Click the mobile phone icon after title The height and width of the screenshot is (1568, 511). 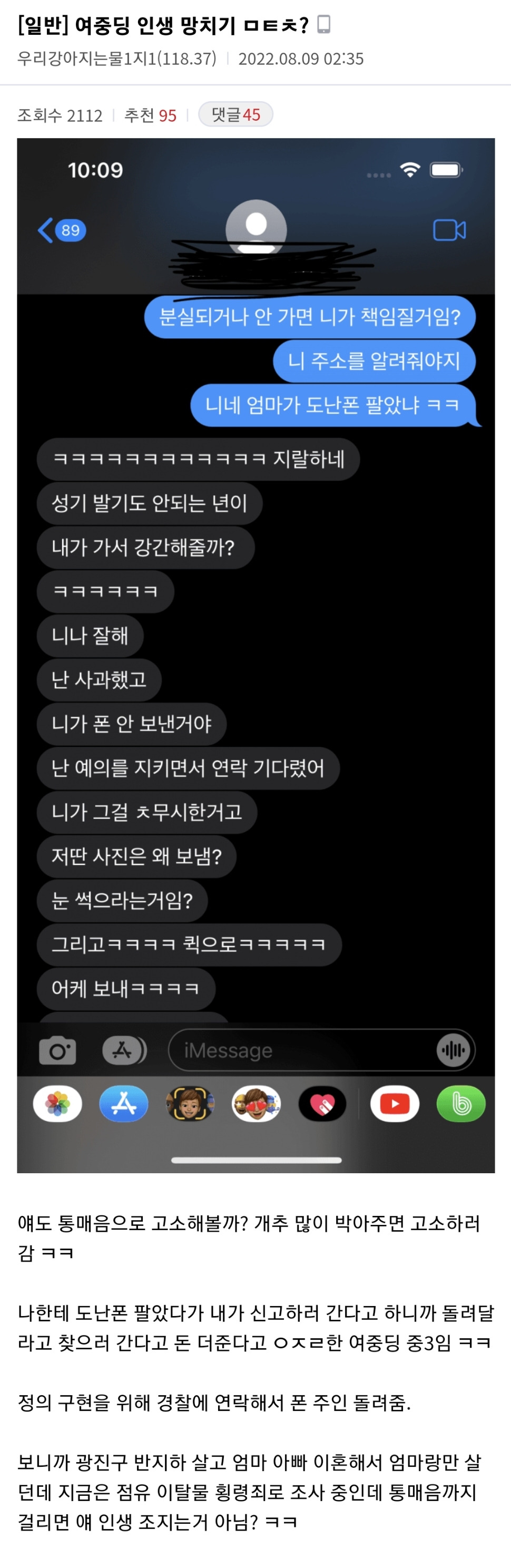[324, 25]
